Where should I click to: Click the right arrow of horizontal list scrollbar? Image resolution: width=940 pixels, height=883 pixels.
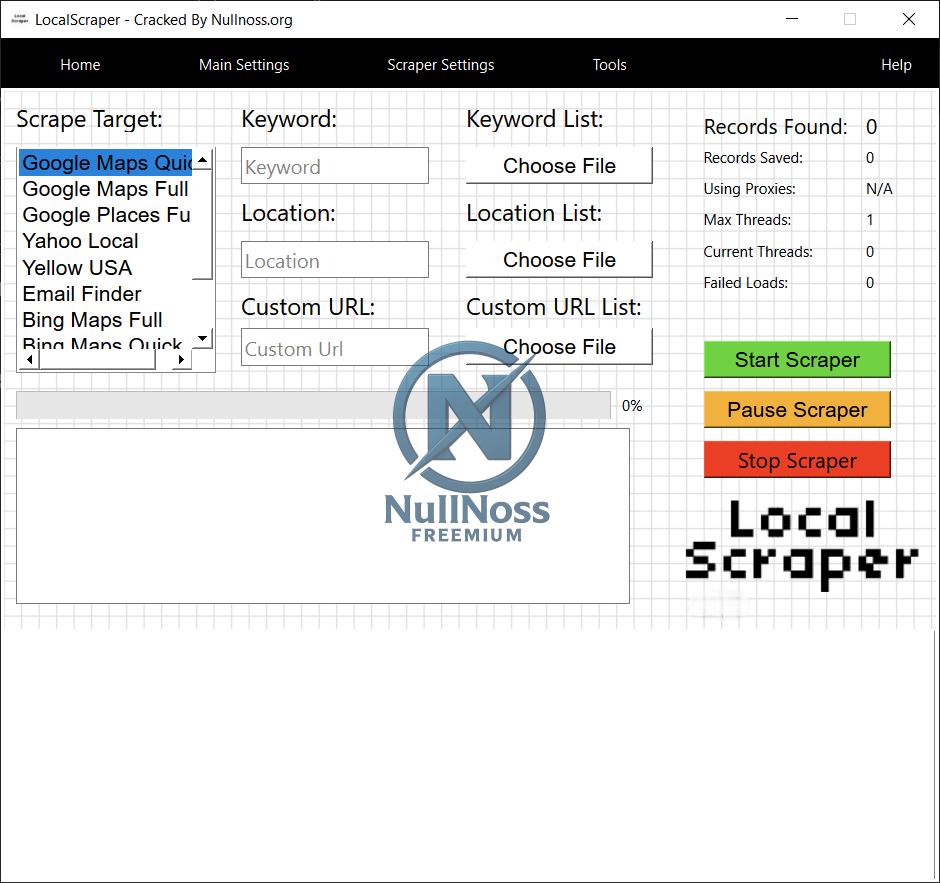pyautogui.click(x=181, y=360)
